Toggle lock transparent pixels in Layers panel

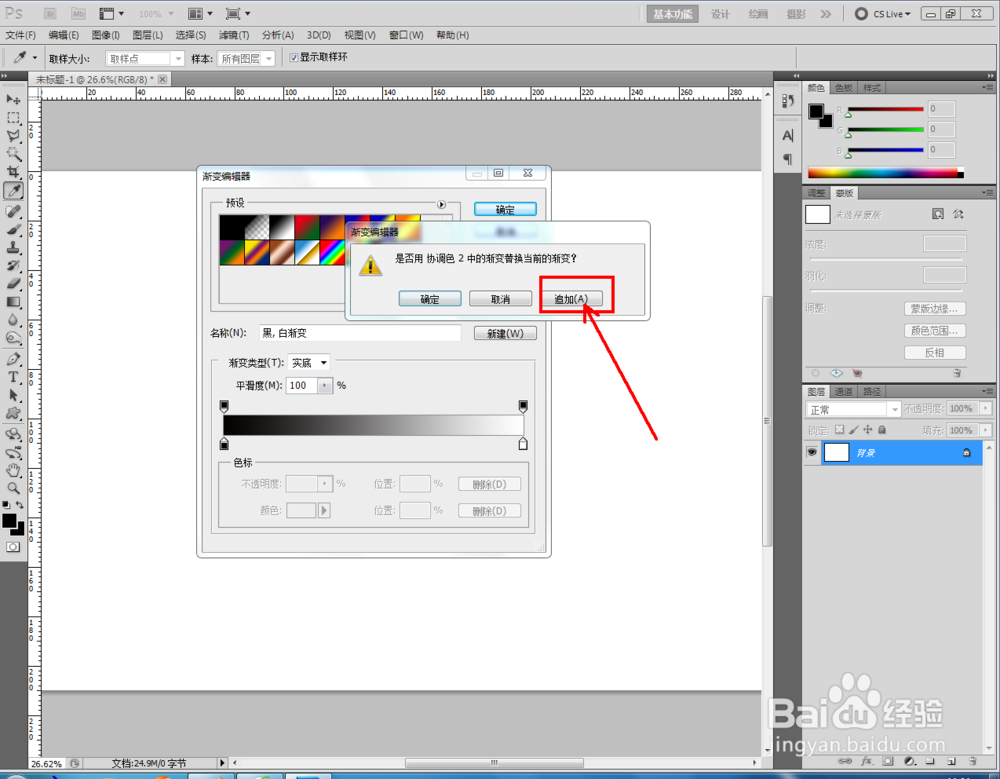tap(839, 430)
